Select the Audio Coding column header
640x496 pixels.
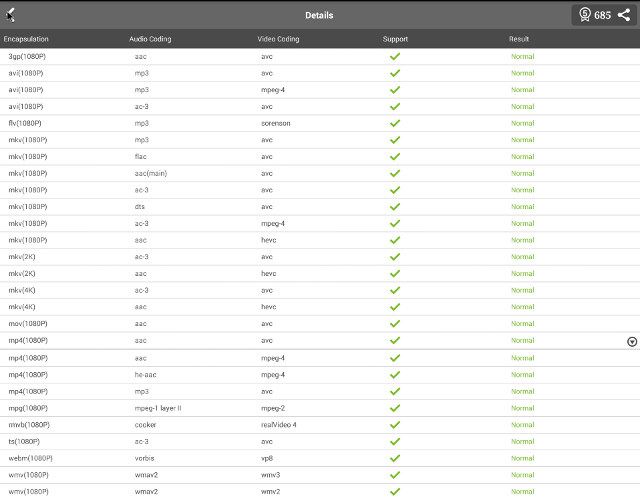tap(150, 39)
